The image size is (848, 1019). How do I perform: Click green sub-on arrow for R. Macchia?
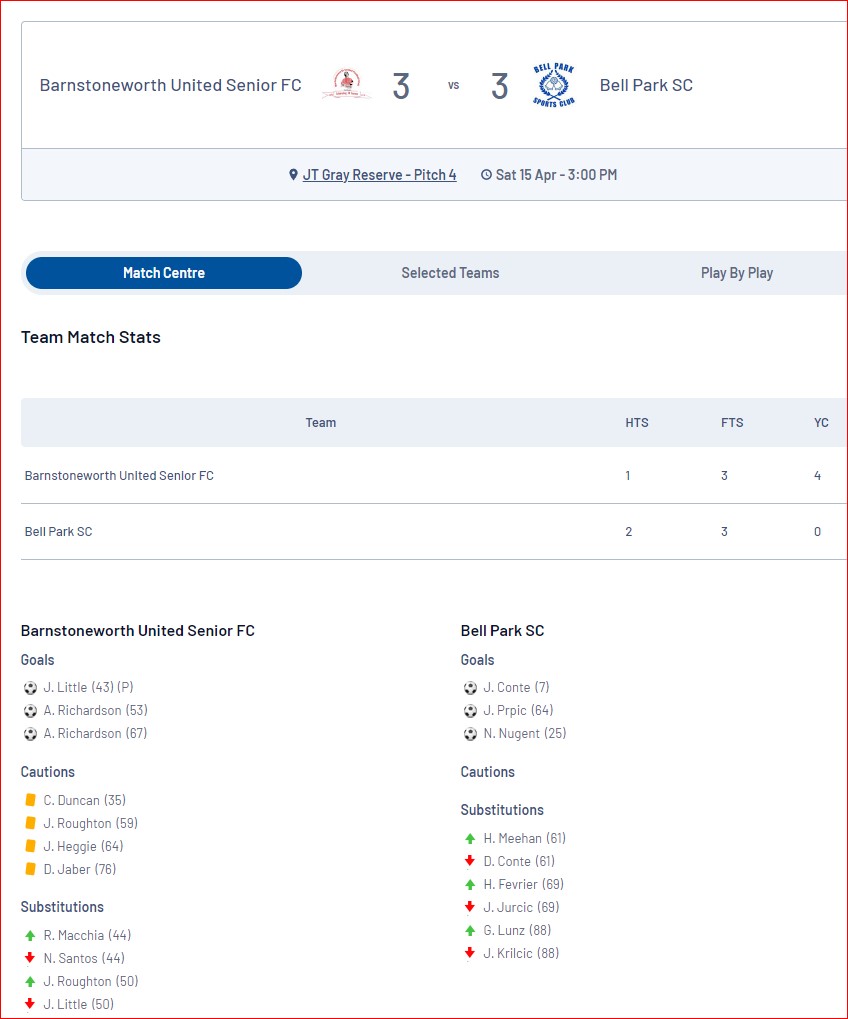coord(30,936)
